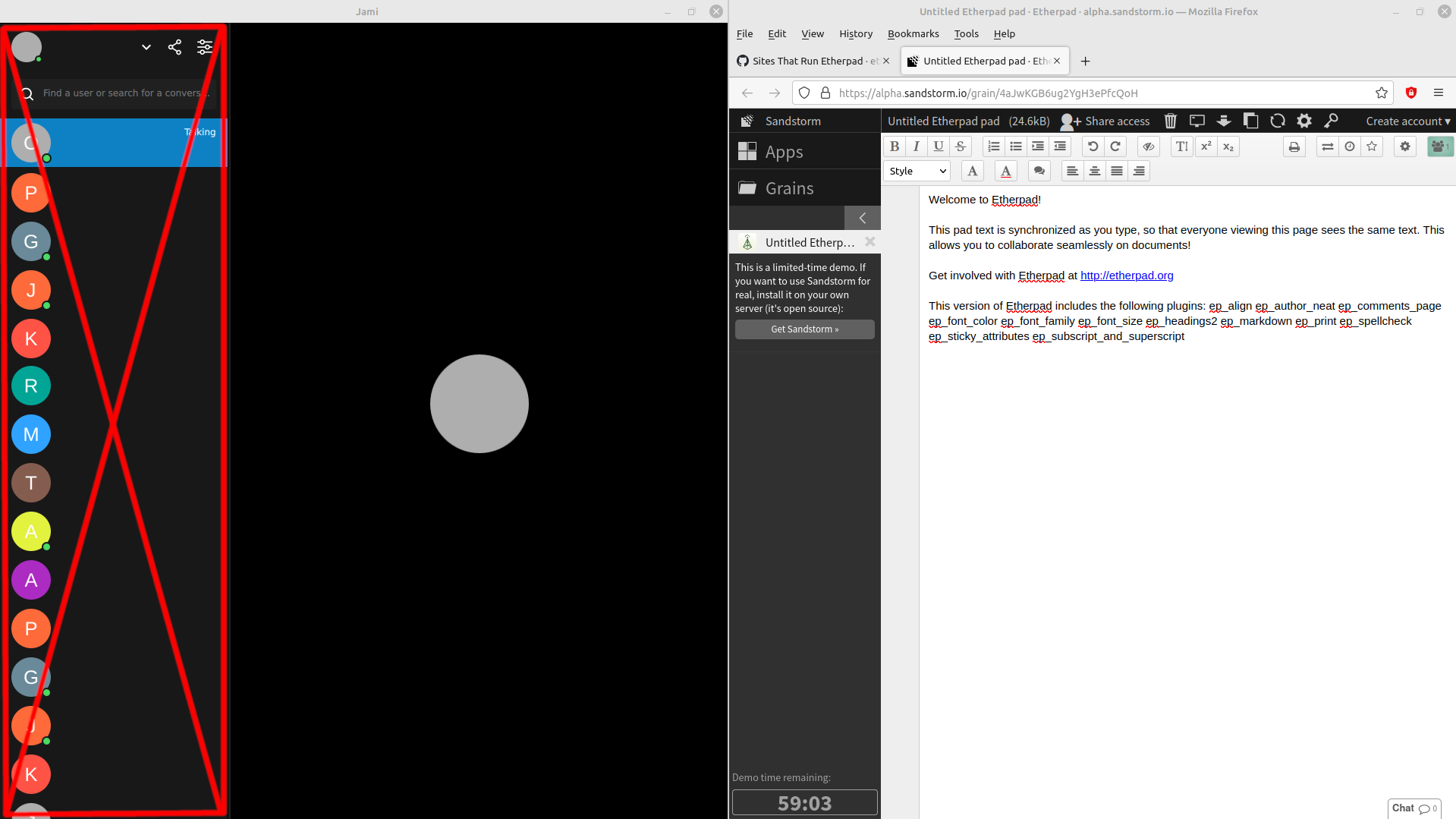Align text left in Etherpad
The height and width of the screenshot is (819, 1456).
coord(1072,171)
